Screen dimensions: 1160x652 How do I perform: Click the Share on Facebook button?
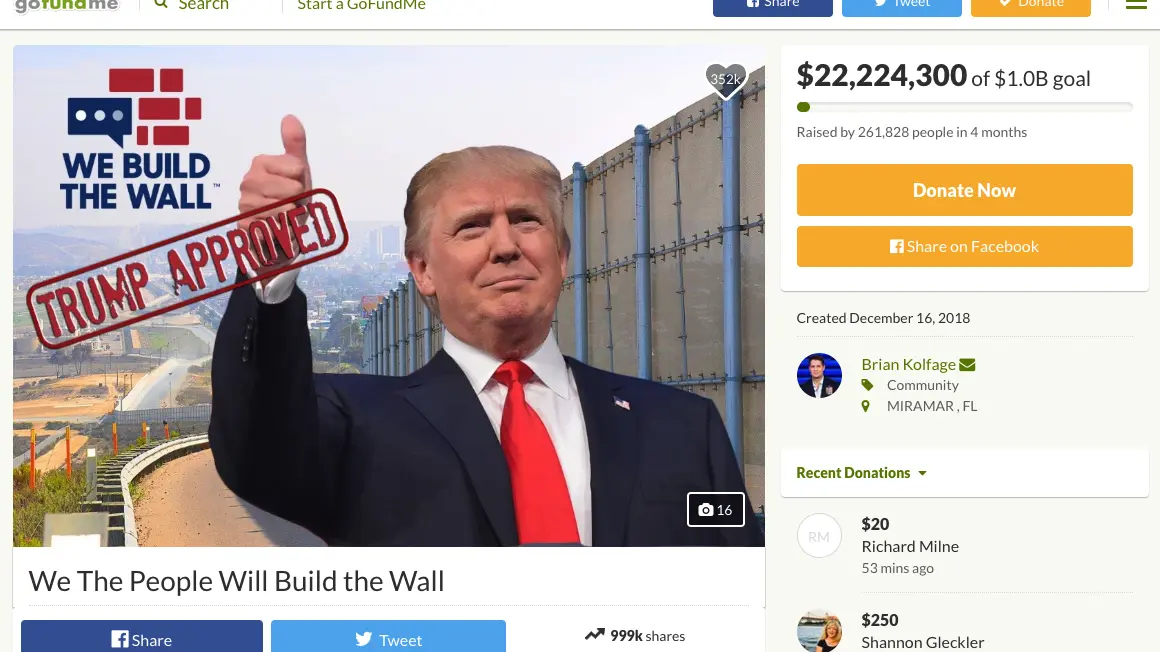(964, 246)
